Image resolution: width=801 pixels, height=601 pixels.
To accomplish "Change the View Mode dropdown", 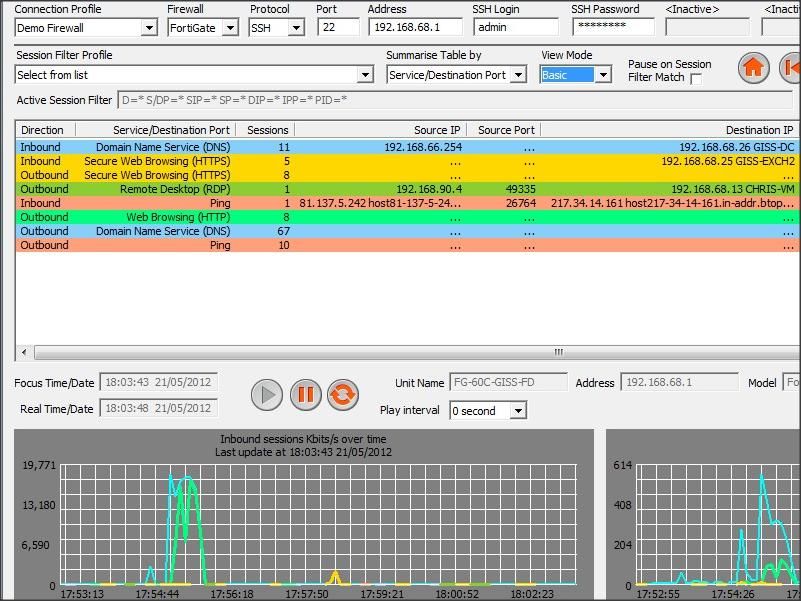I will click(603, 75).
